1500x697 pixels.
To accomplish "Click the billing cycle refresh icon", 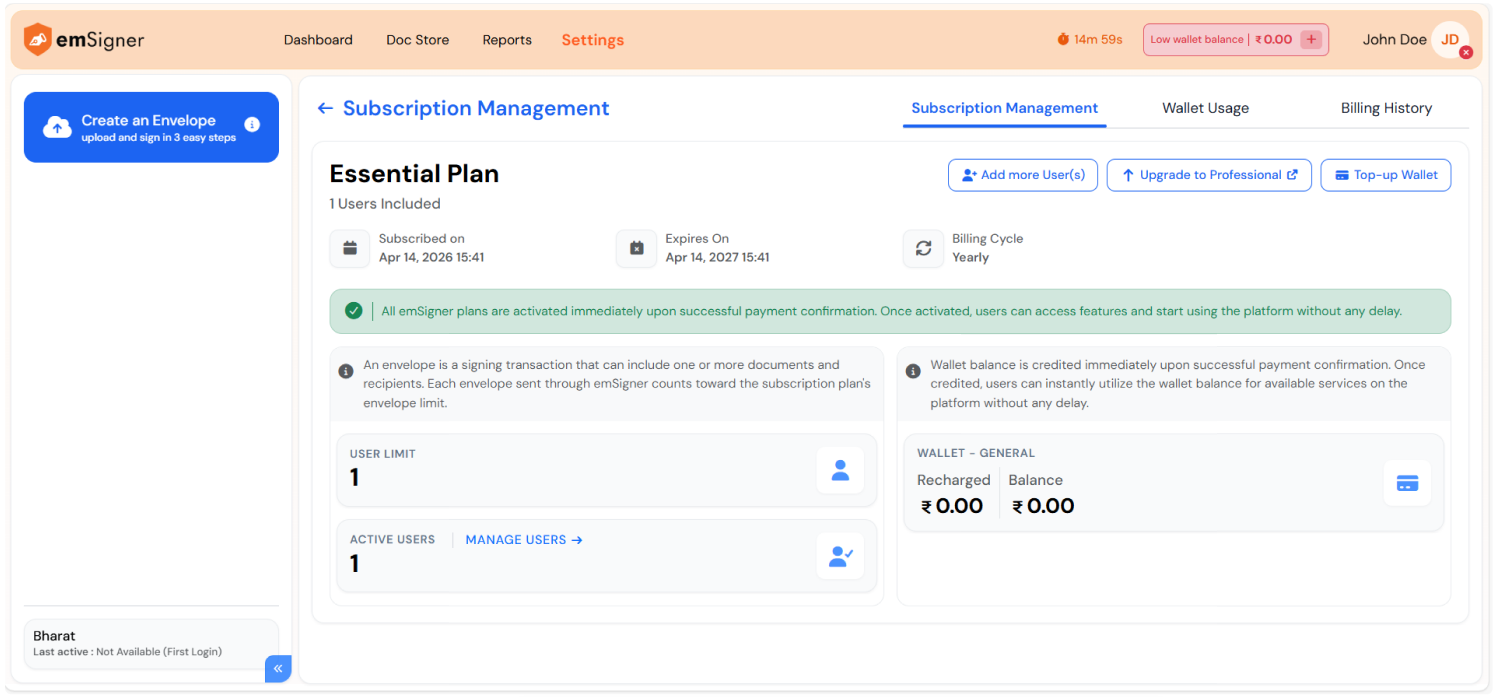I will click(x=923, y=248).
